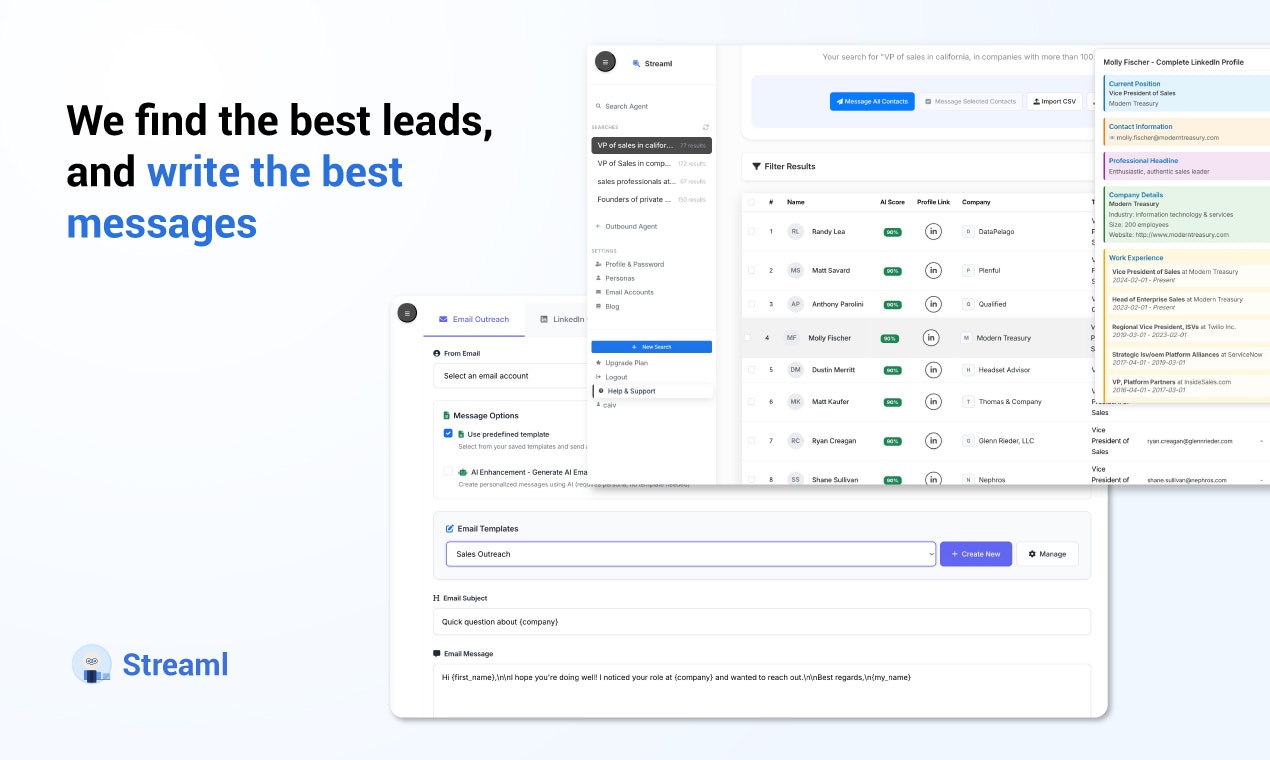Click the Streaml mascot logo at bottom left
Image resolution: width=1270 pixels, height=760 pixels.
click(x=92, y=664)
